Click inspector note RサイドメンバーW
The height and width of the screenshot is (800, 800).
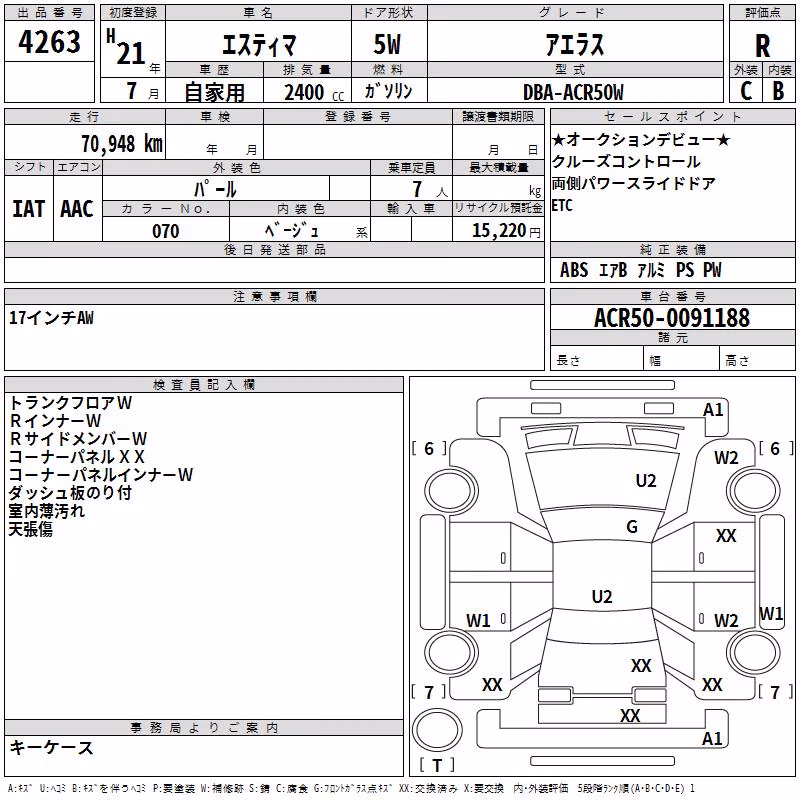point(78,438)
